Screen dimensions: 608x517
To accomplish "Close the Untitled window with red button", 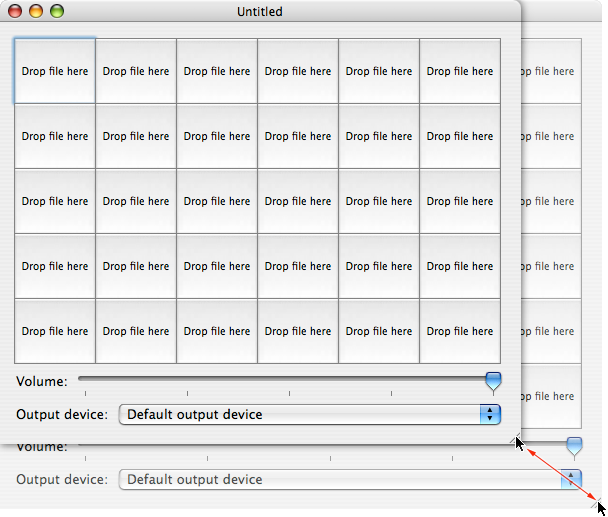I will 15,11.
